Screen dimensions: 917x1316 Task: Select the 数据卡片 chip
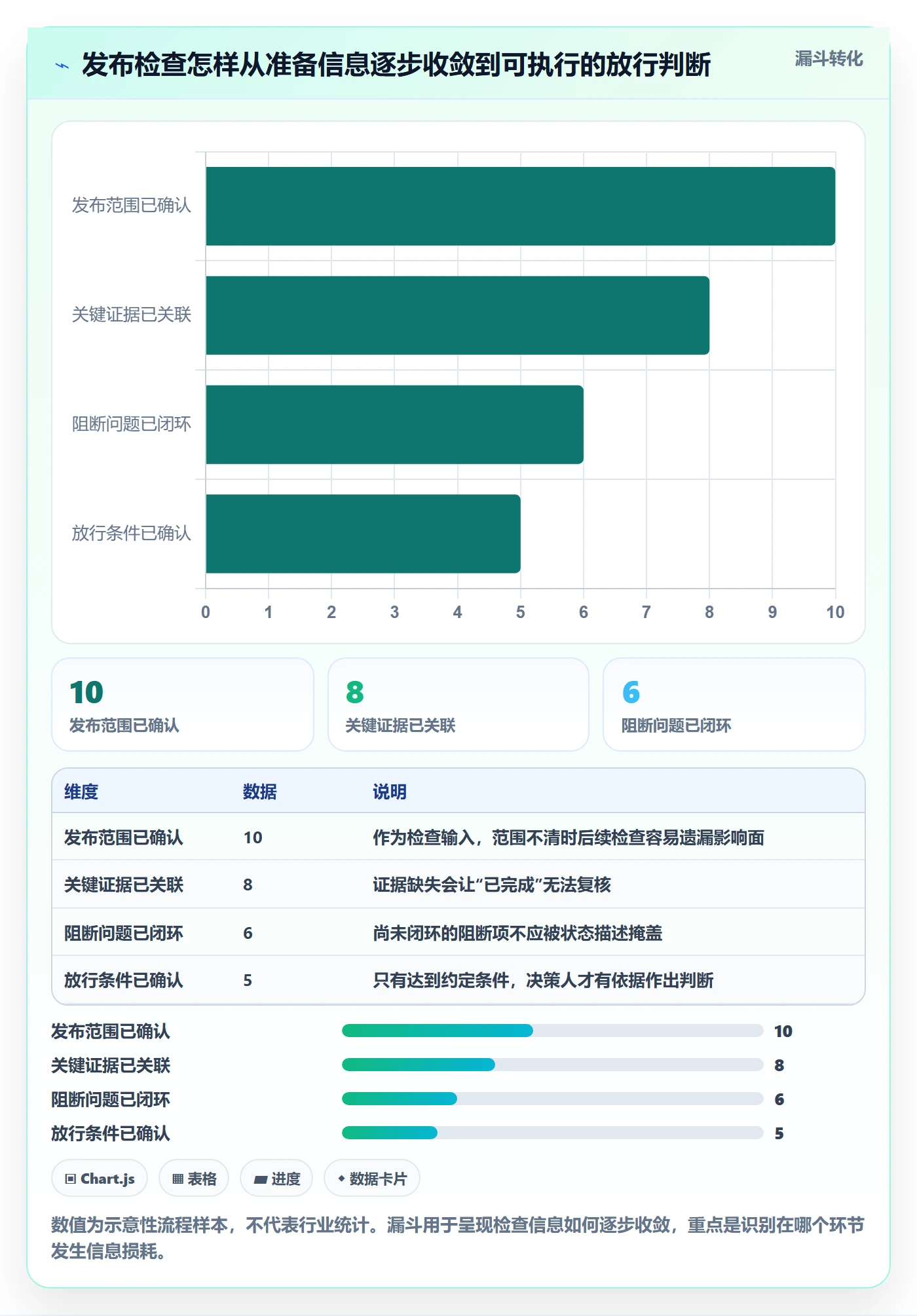(x=372, y=1179)
